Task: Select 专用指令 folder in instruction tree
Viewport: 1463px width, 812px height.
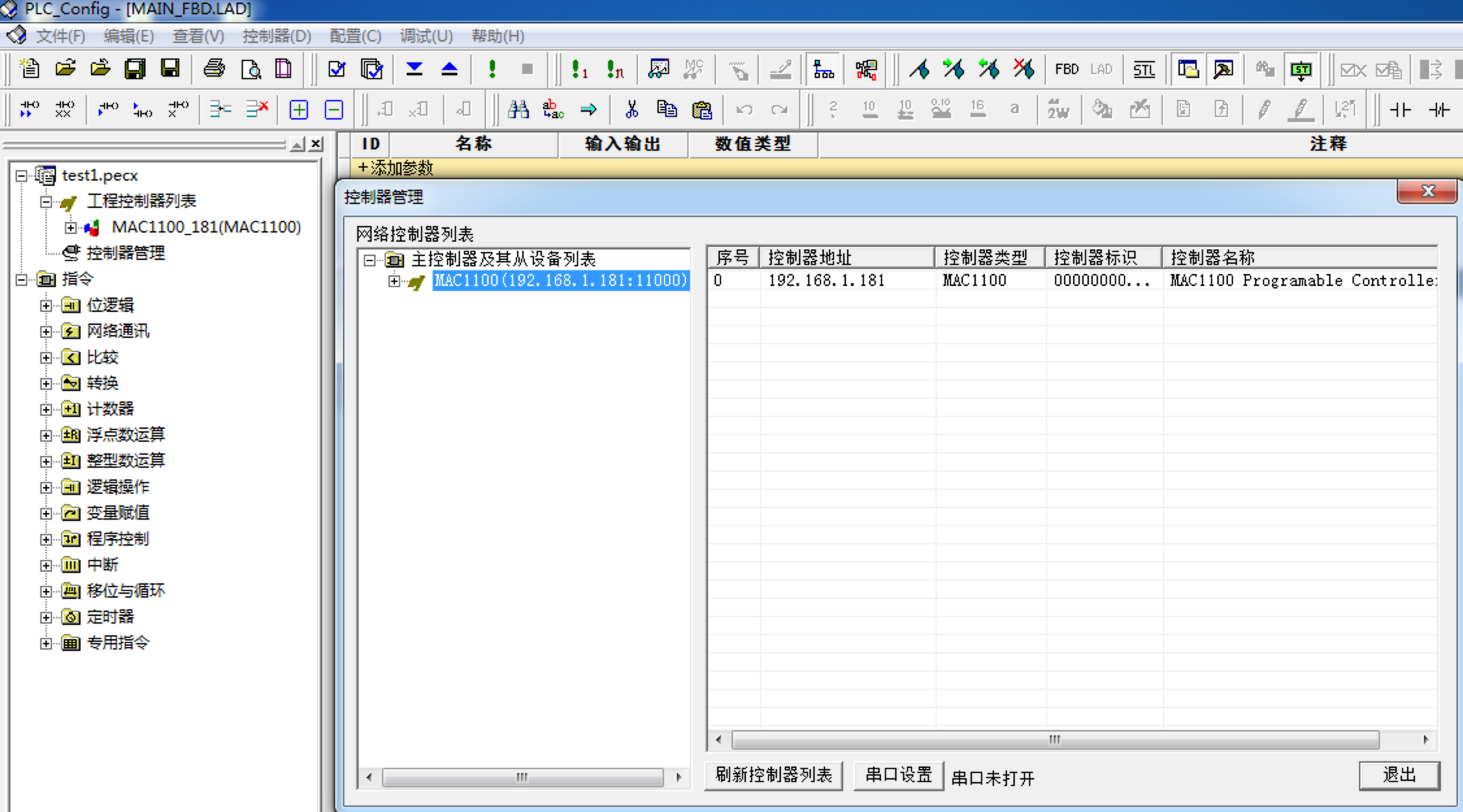Action: [x=118, y=643]
